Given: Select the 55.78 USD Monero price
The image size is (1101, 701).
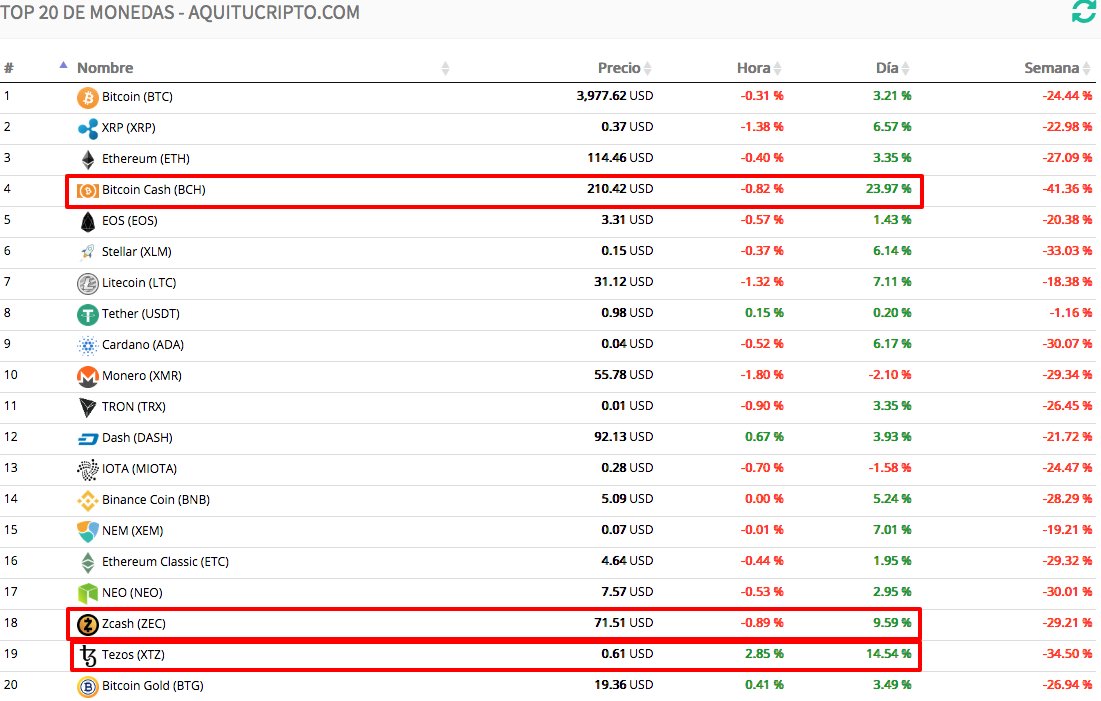Looking at the screenshot, I should [x=624, y=375].
